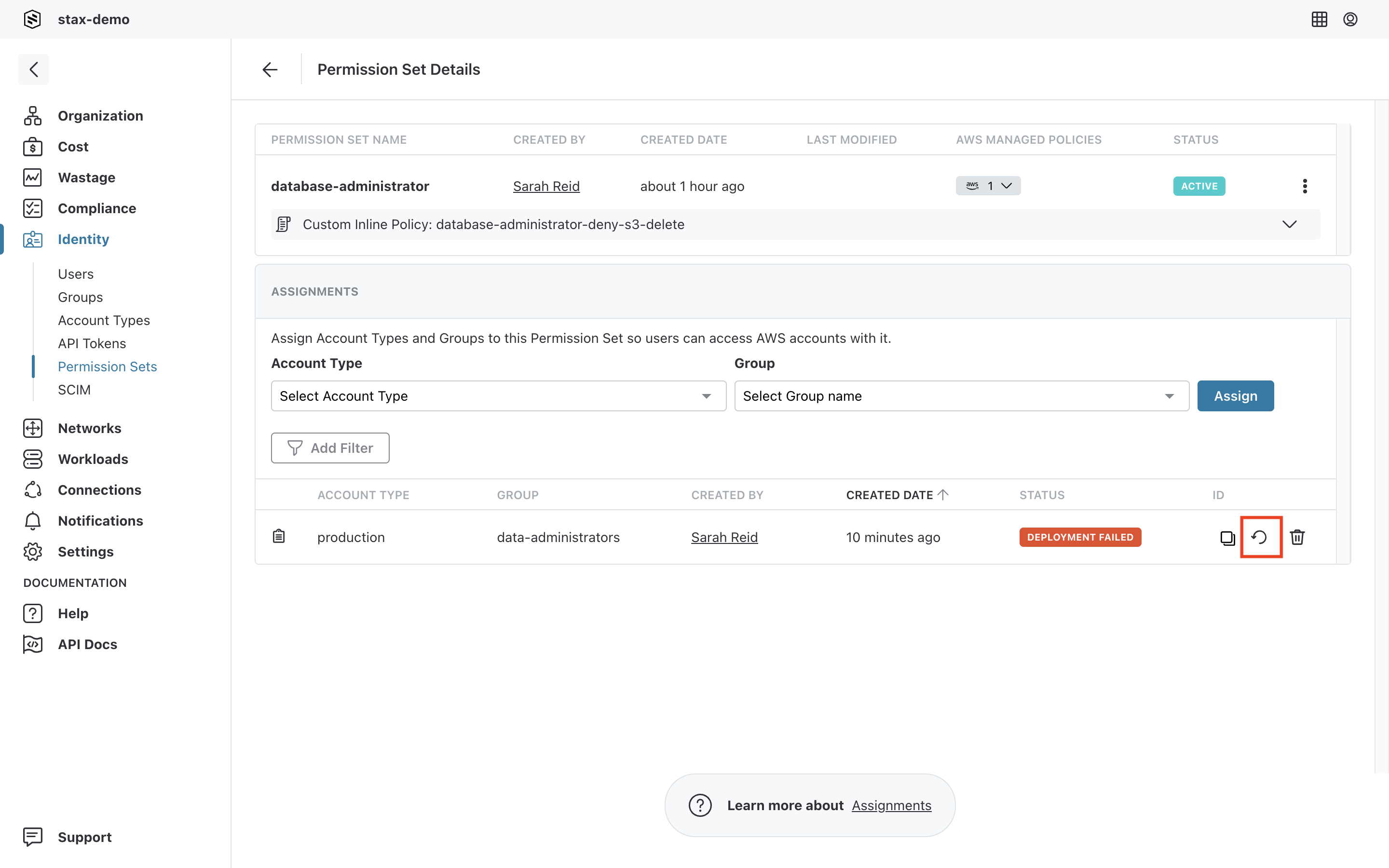Click the stax-demo organization name

point(94,19)
